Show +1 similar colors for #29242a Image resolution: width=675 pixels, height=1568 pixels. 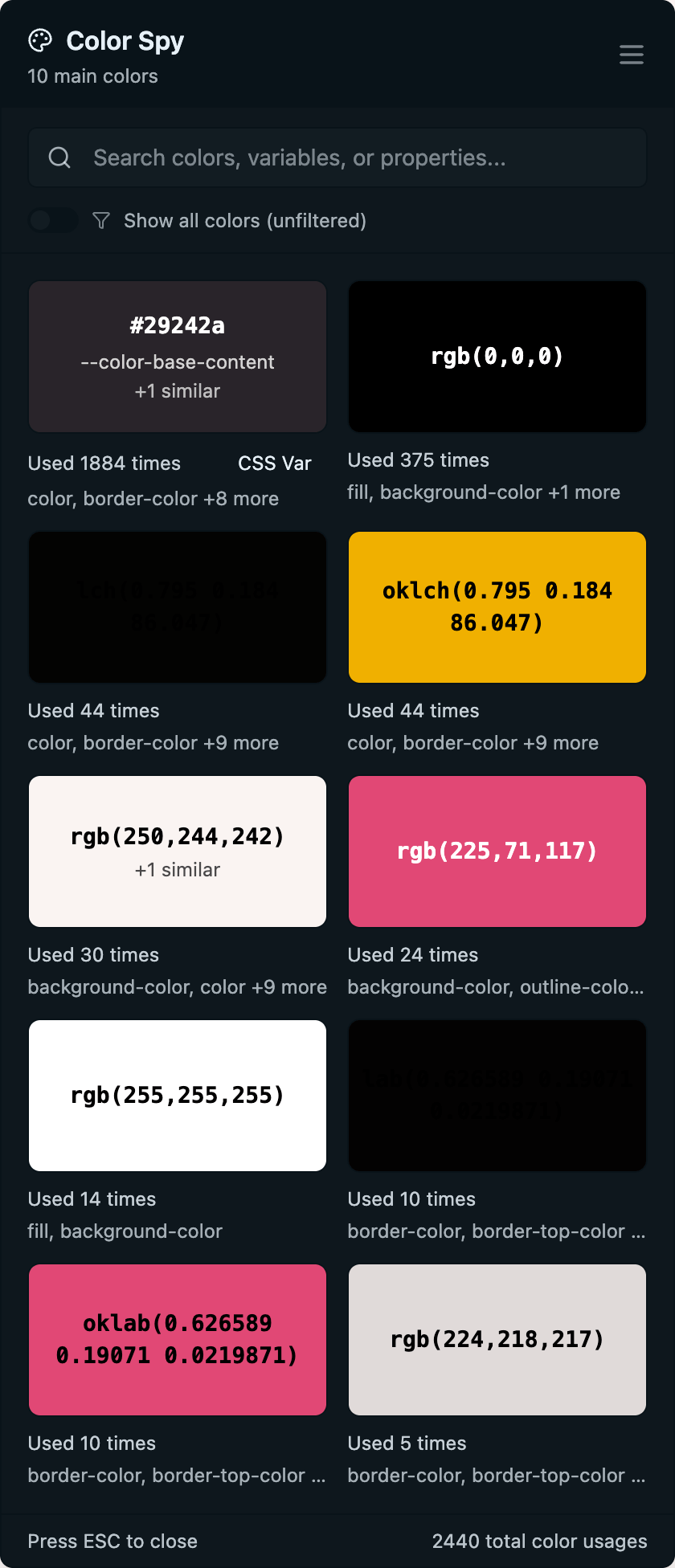(177, 391)
